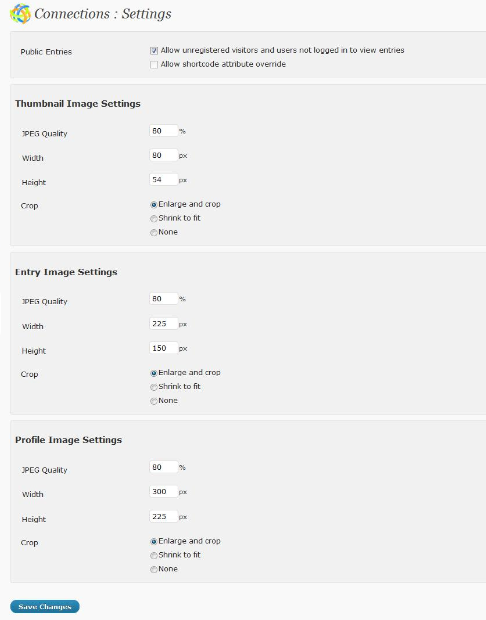This screenshot has width=486, height=620.
Task: Select Thumbnail crop None radio option
Action: click(154, 232)
